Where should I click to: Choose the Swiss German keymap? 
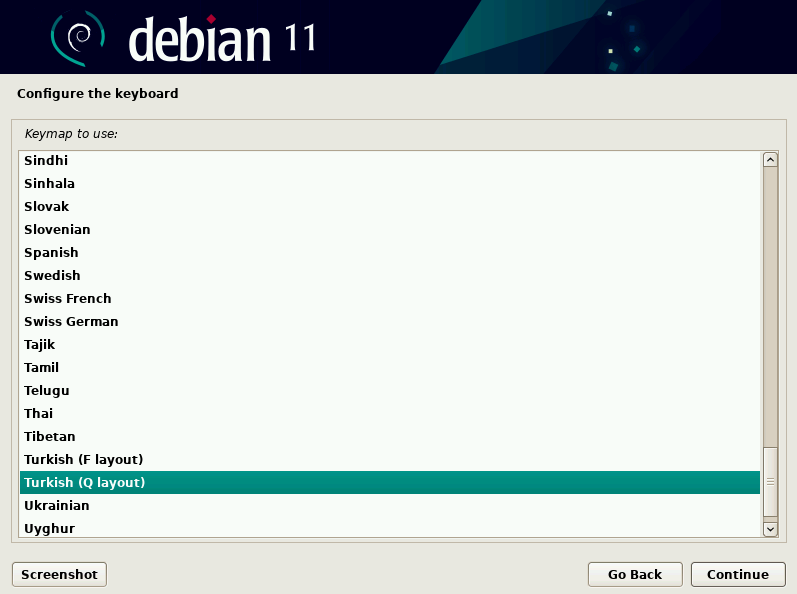(71, 321)
